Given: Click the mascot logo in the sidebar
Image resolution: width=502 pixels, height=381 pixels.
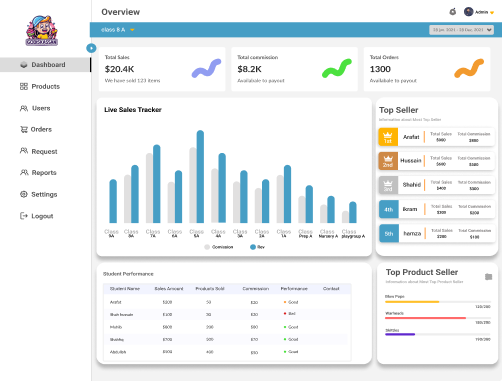Looking at the screenshot, I should [x=42, y=30].
